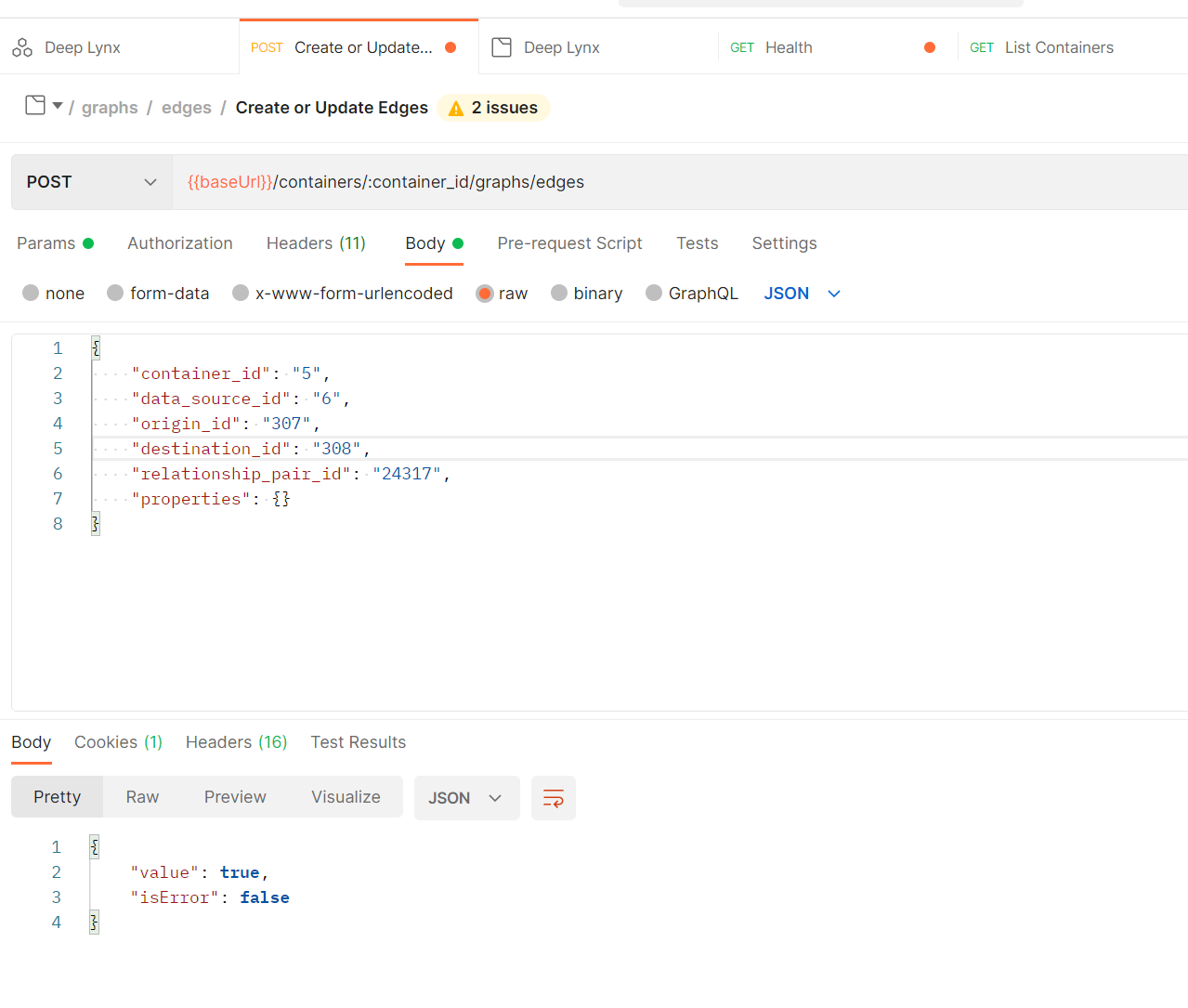Open the Pre-request Script tab
The height and width of the screenshot is (1008, 1188).
pos(569,243)
